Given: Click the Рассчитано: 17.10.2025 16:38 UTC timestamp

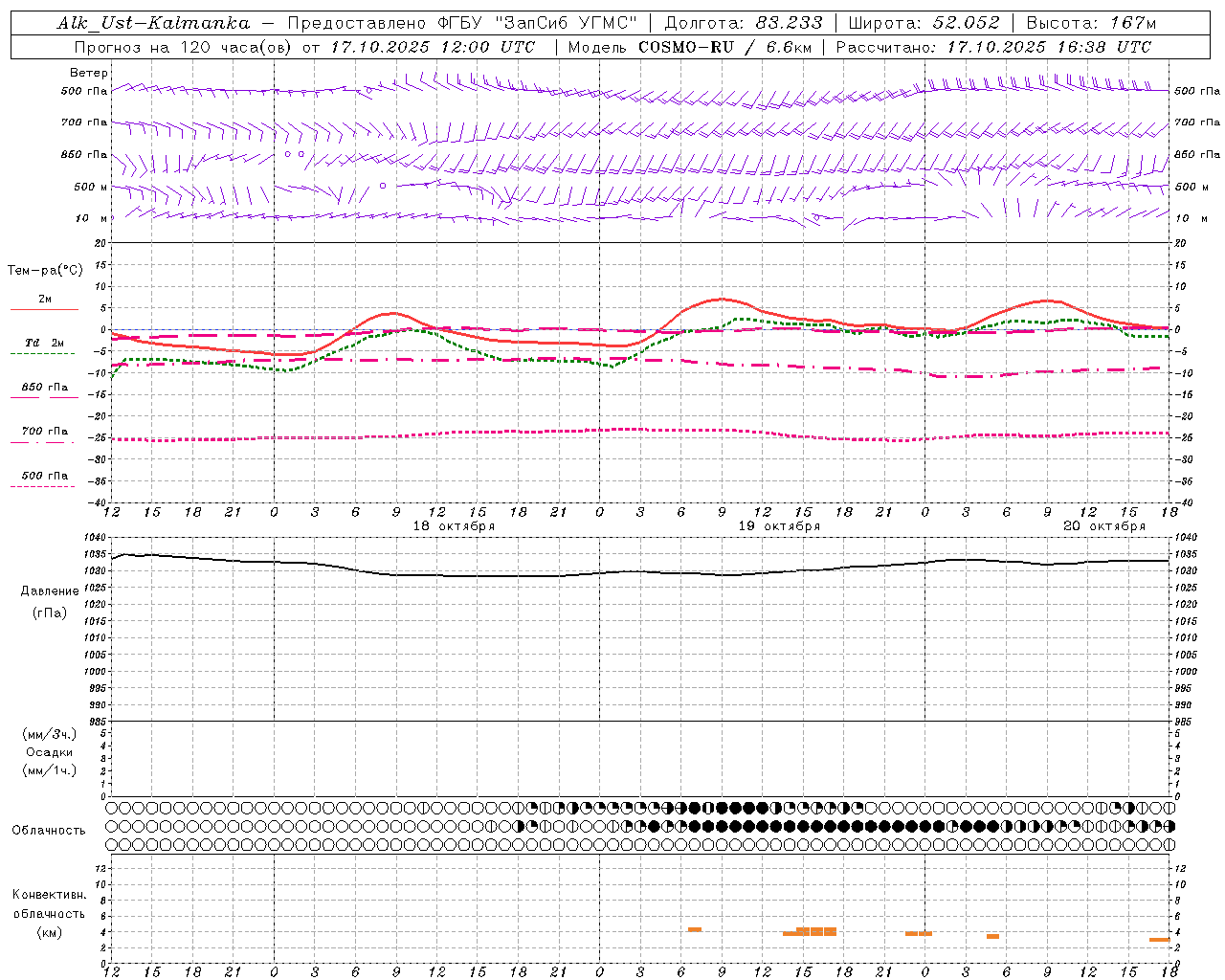Looking at the screenshot, I should [x=993, y=47].
